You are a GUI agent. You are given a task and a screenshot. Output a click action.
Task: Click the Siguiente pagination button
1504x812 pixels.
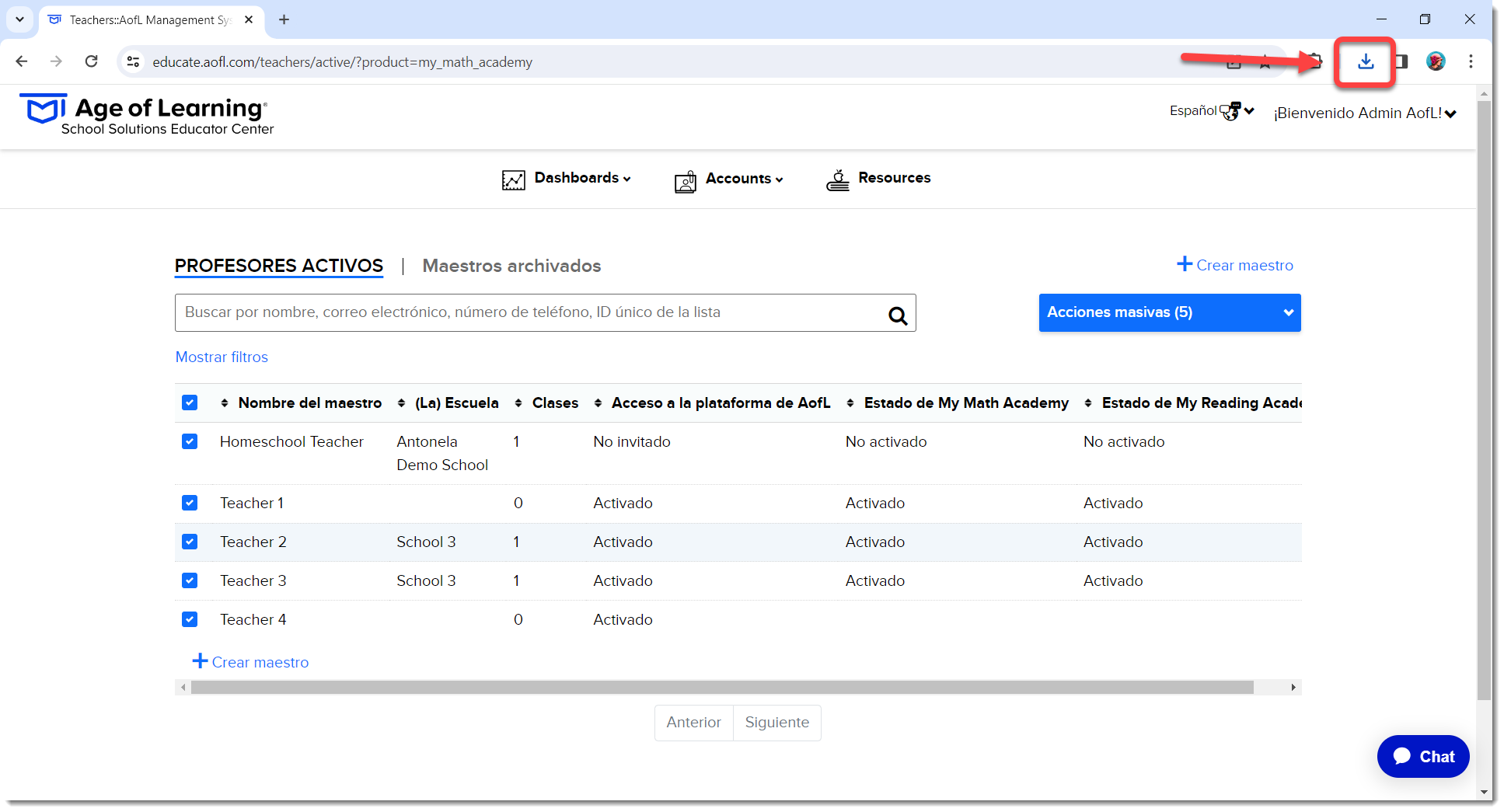[x=777, y=723]
